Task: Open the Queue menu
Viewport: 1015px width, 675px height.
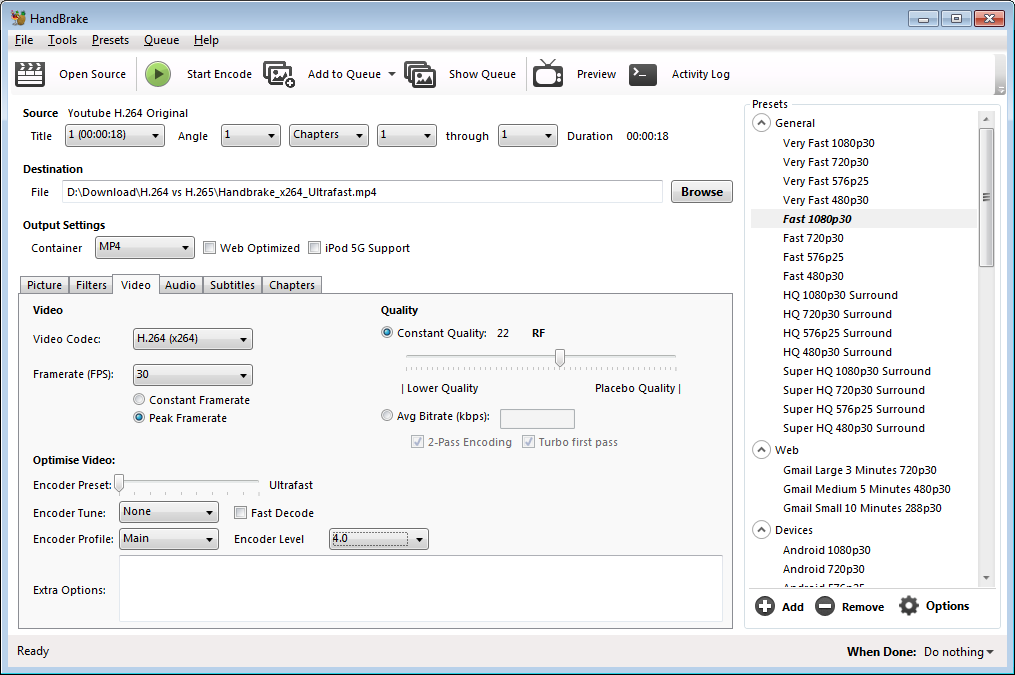Action: tap(161, 40)
